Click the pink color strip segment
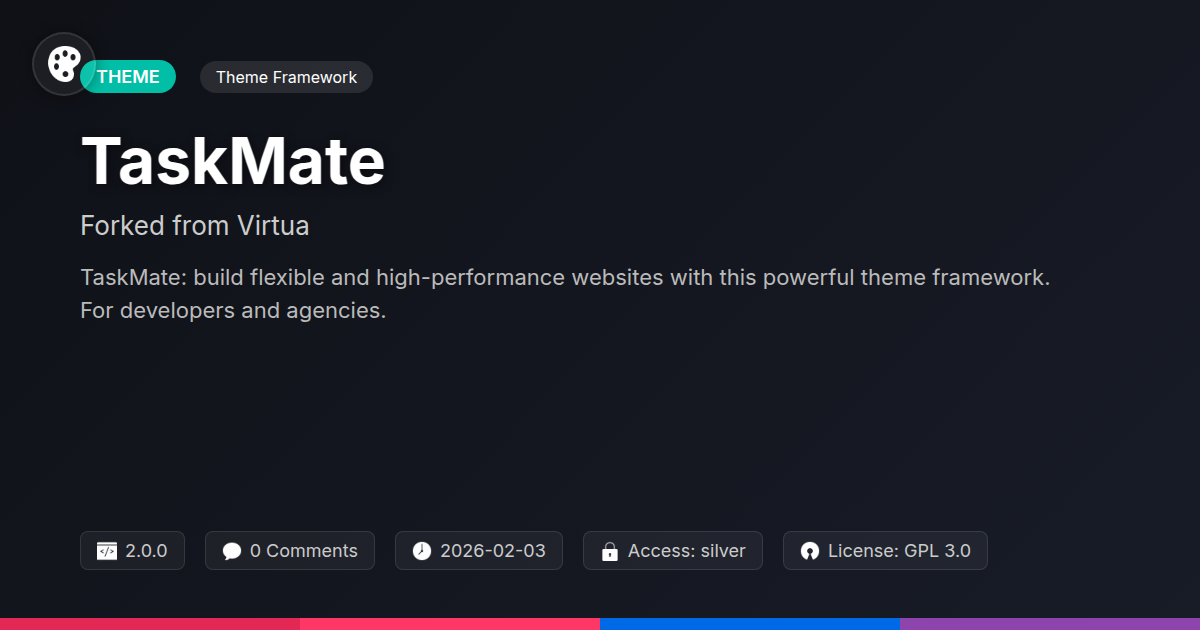The width and height of the screenshot is (1200, 630). point(450,624)
